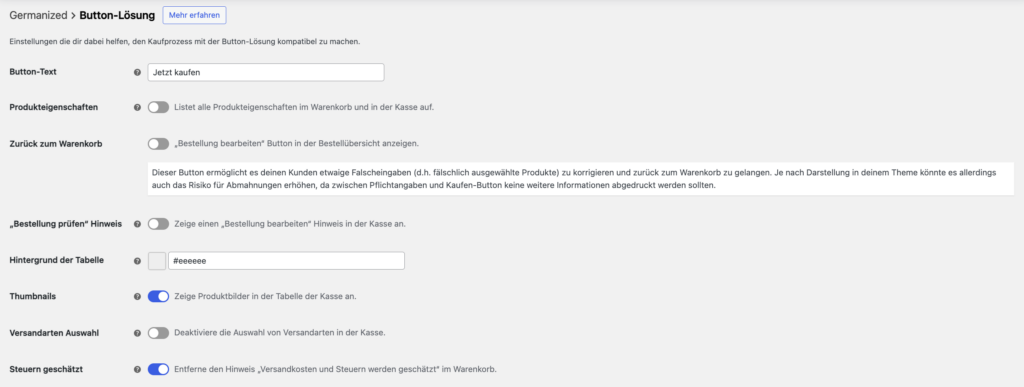The image size is (1024, 387).
Task: Show help icon for Thumbnails
Action: (x=137, y=296)
